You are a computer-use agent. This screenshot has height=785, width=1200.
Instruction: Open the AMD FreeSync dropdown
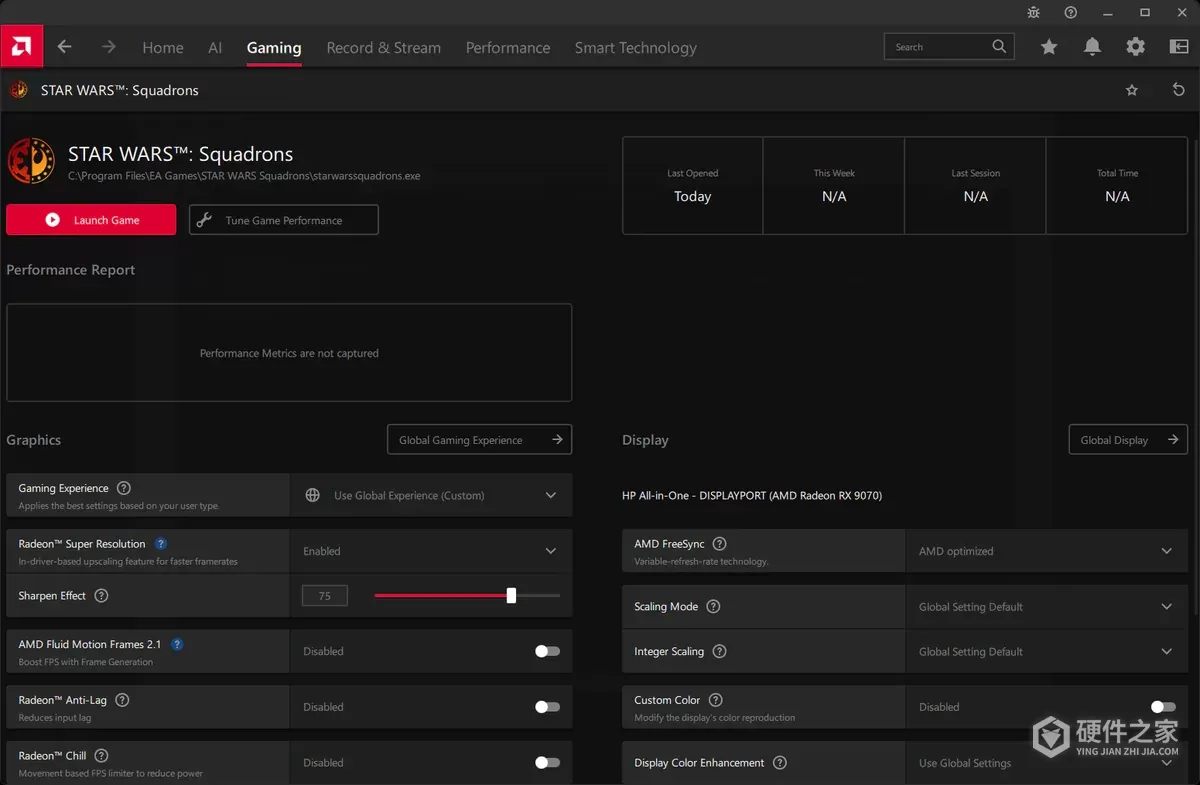coord(1047,551)
